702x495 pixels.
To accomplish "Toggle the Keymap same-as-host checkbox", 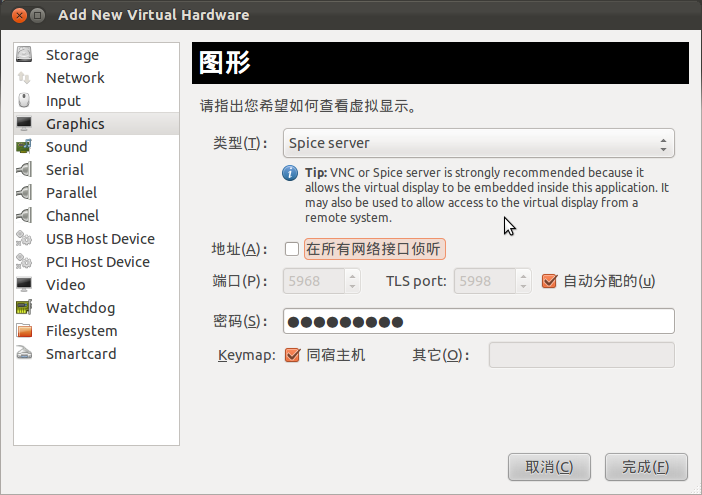I will click(x=292, y=355).
